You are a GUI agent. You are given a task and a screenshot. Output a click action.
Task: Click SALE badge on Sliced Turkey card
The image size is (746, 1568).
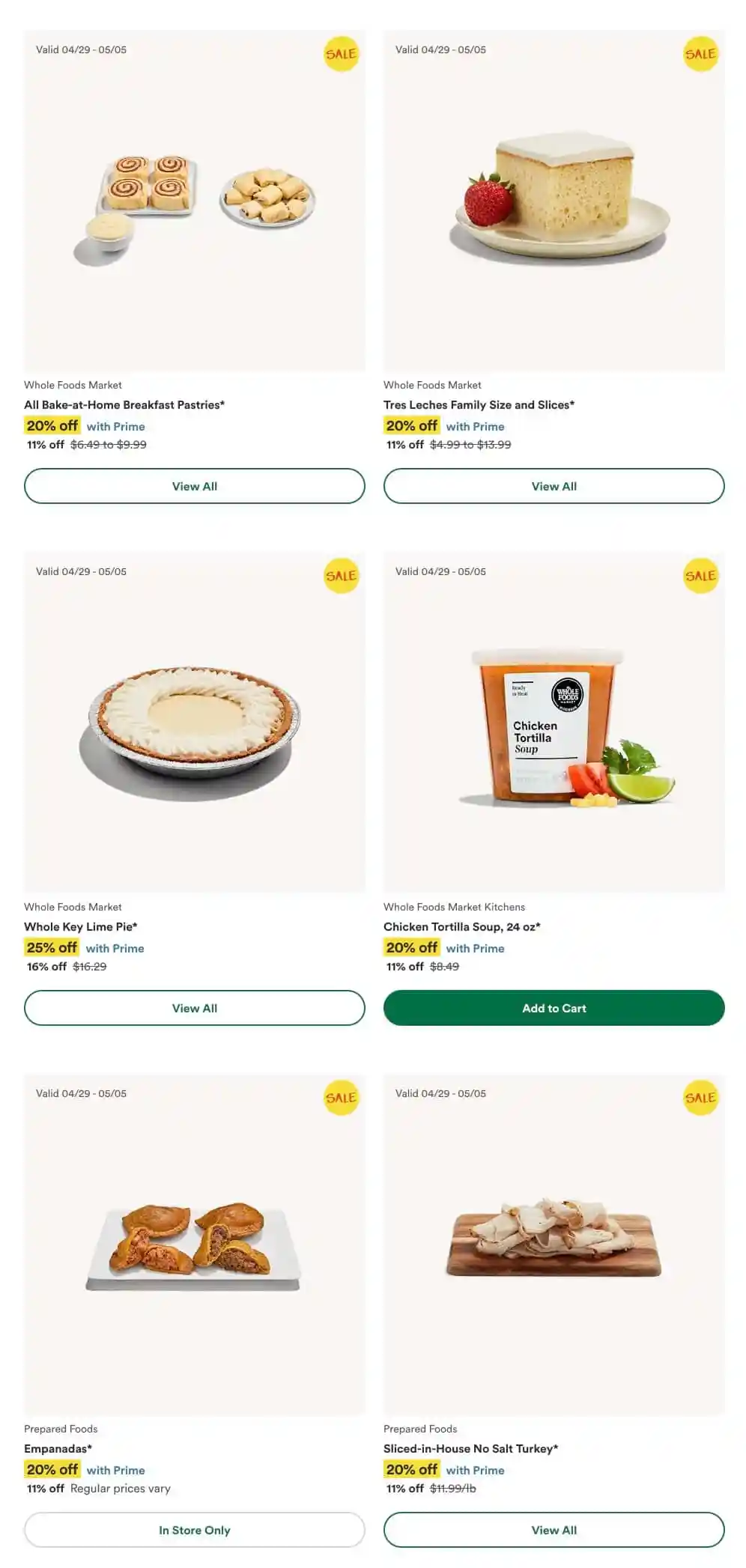(x=700, y=1098)
